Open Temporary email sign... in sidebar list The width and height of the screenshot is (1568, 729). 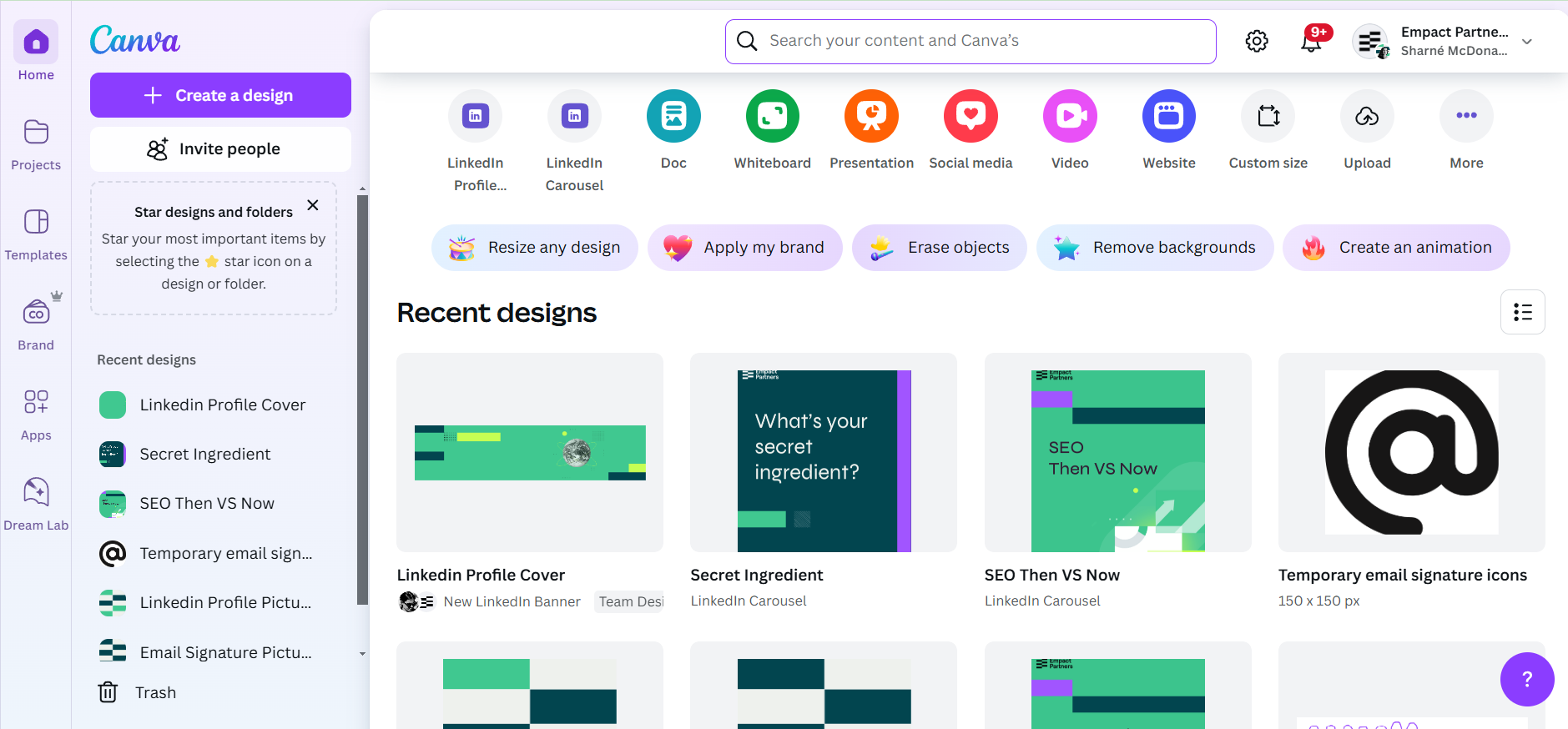click(220, 553)
